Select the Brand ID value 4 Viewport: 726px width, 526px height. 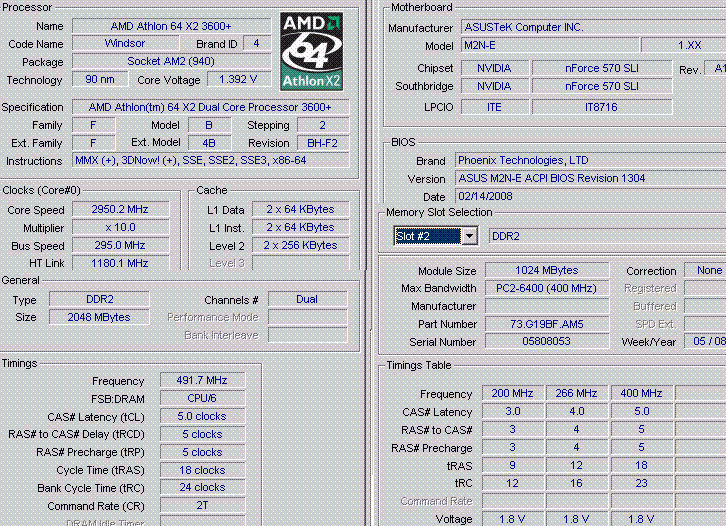point(257,43)
